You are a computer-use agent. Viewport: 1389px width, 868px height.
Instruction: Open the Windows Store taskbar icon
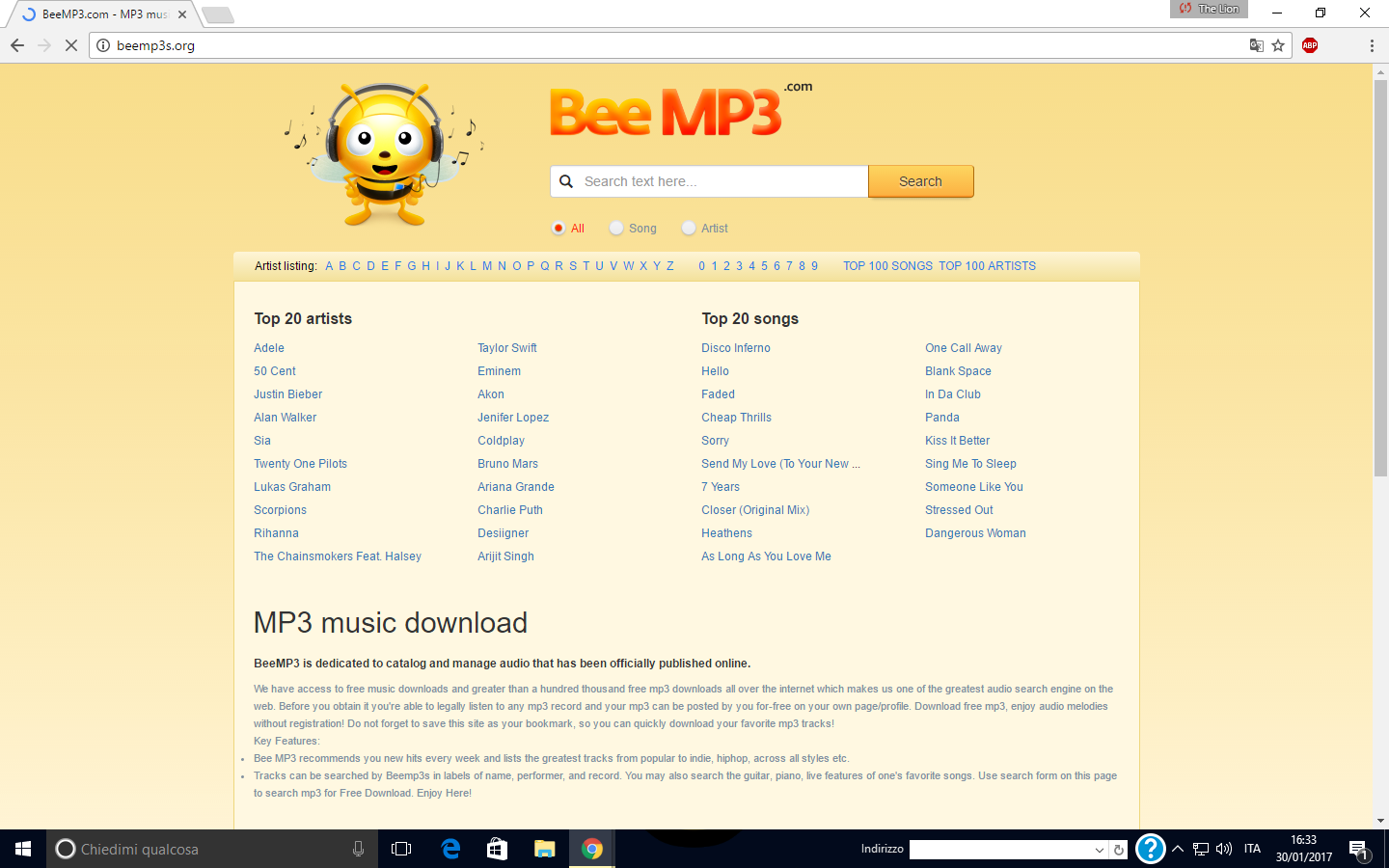pos(497,849)
